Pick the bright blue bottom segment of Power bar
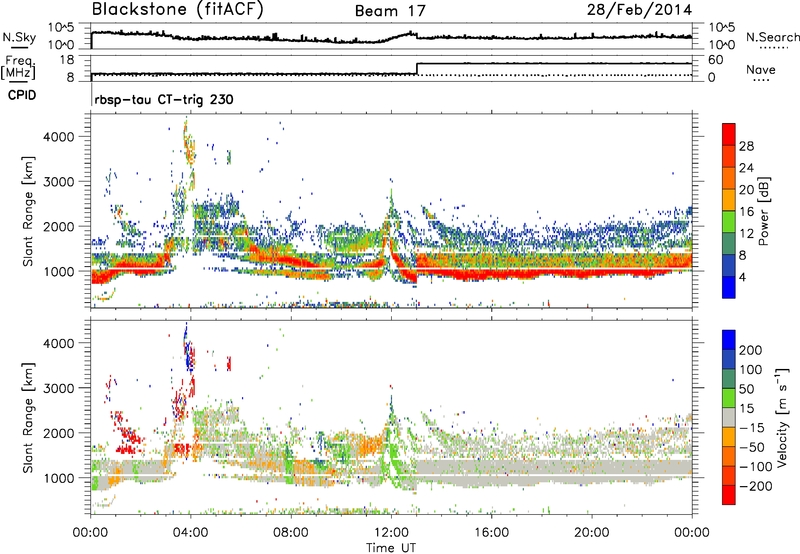The height and width of the screenshot is (554, 800). click(x=729, y=288)
